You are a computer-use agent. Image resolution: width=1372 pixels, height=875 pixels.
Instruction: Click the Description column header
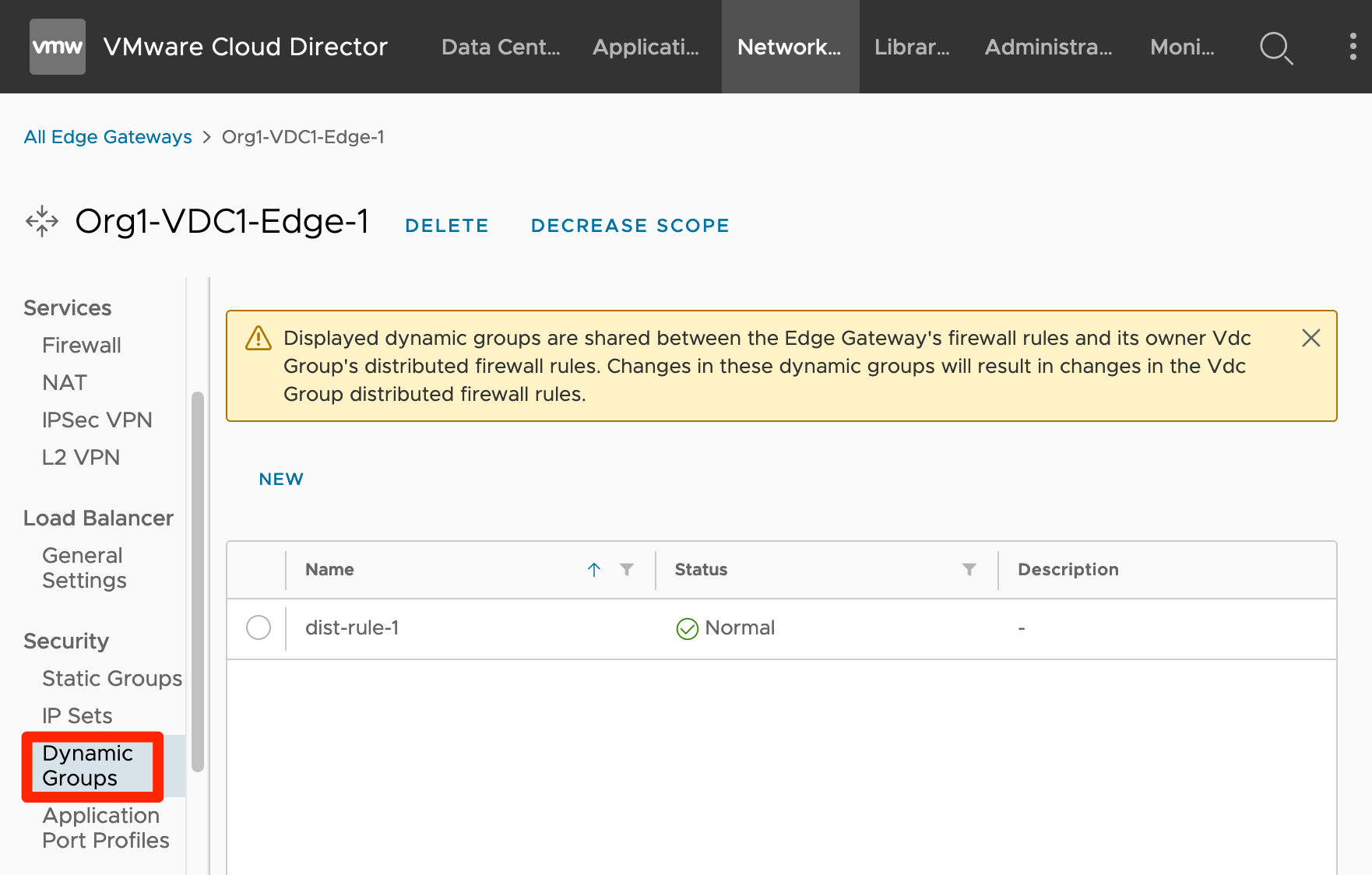pyautogui.click(x=1068, y=570)
